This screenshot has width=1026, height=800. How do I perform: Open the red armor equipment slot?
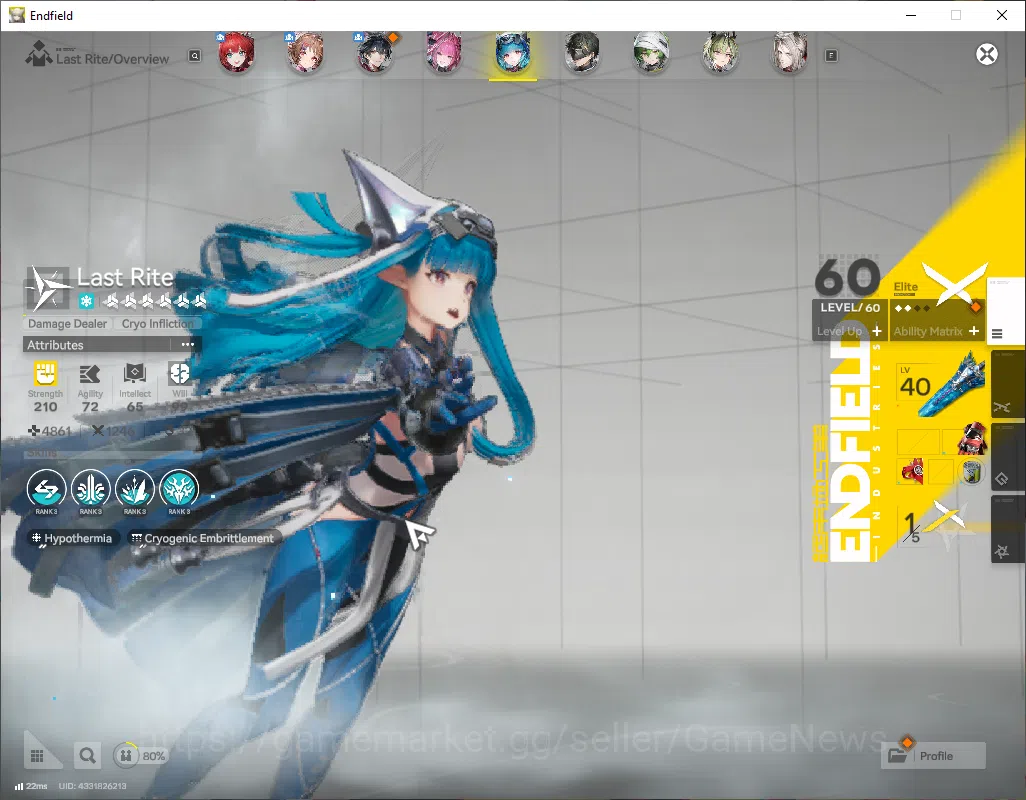(x=972, y=439)
